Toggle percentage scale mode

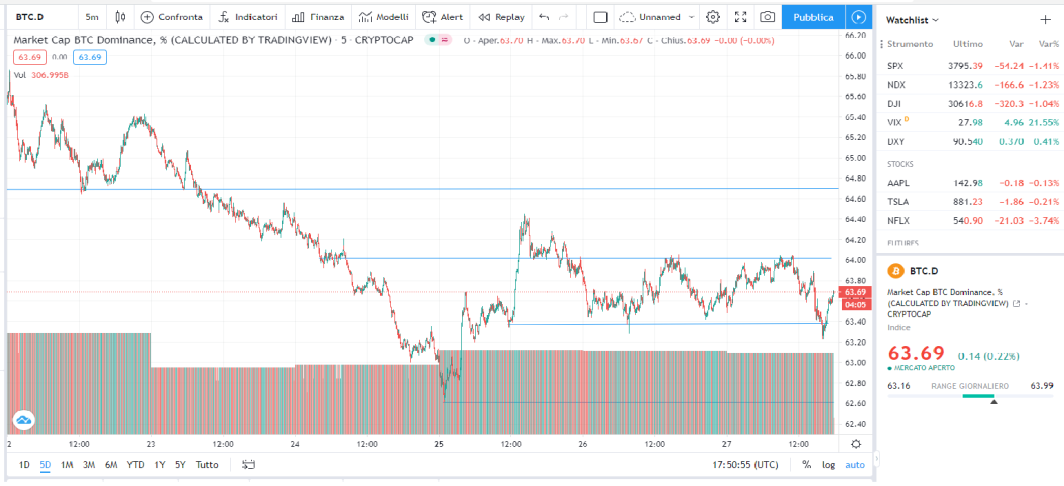point(806,465)
